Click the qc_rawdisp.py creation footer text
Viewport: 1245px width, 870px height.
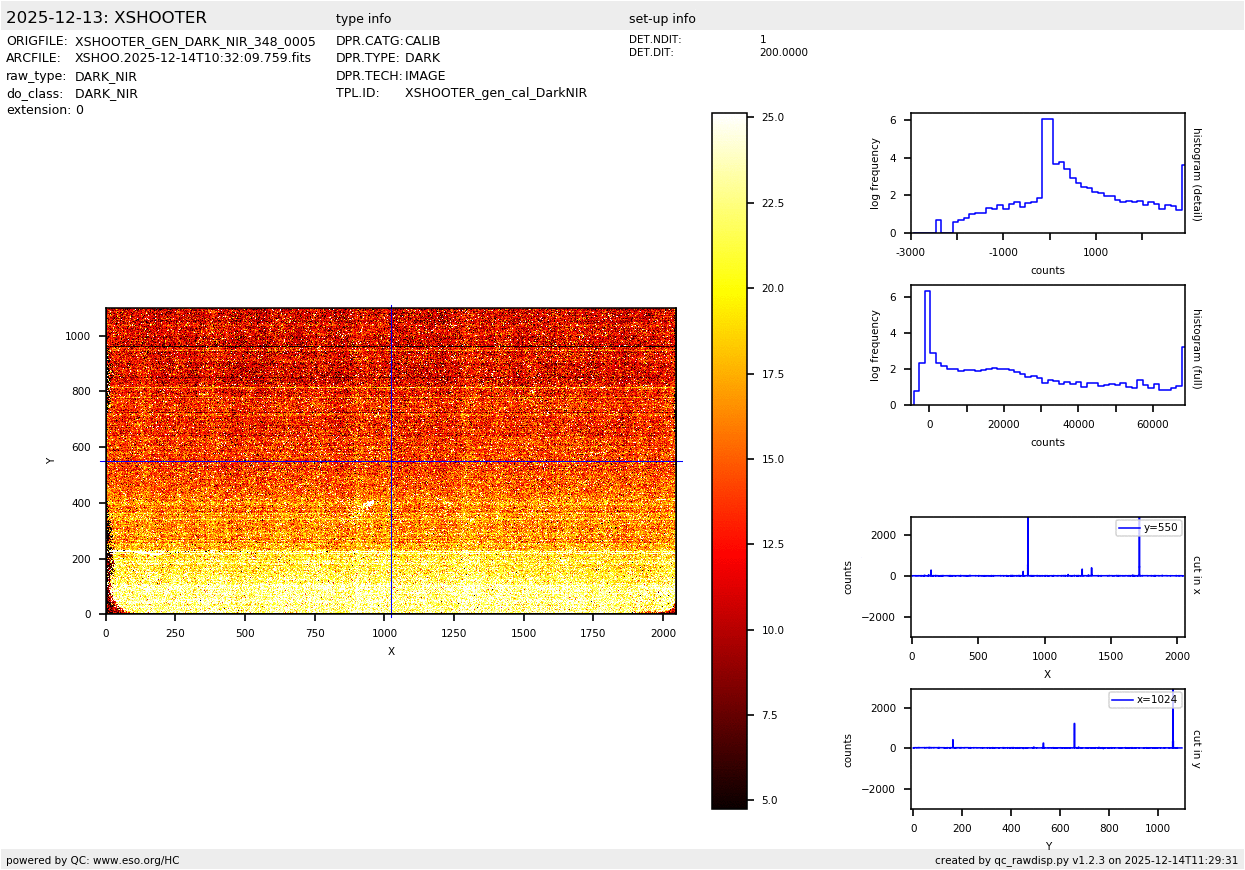pos(1086,860)
